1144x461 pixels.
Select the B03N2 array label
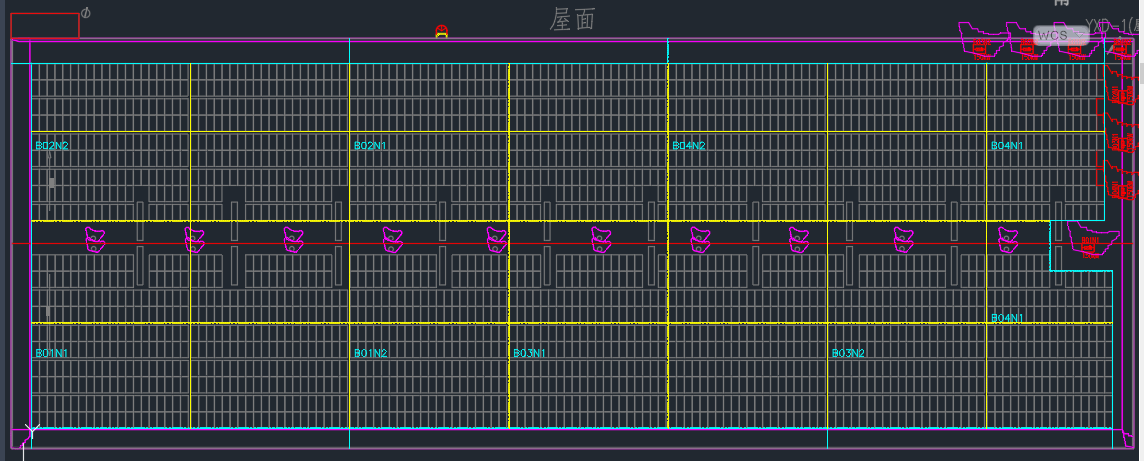tap(848, 354)
